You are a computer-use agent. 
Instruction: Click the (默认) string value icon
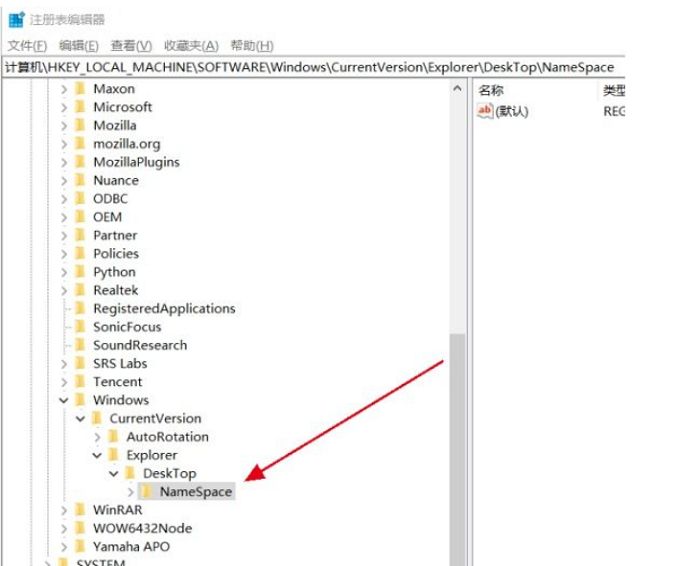click(485, 111)
